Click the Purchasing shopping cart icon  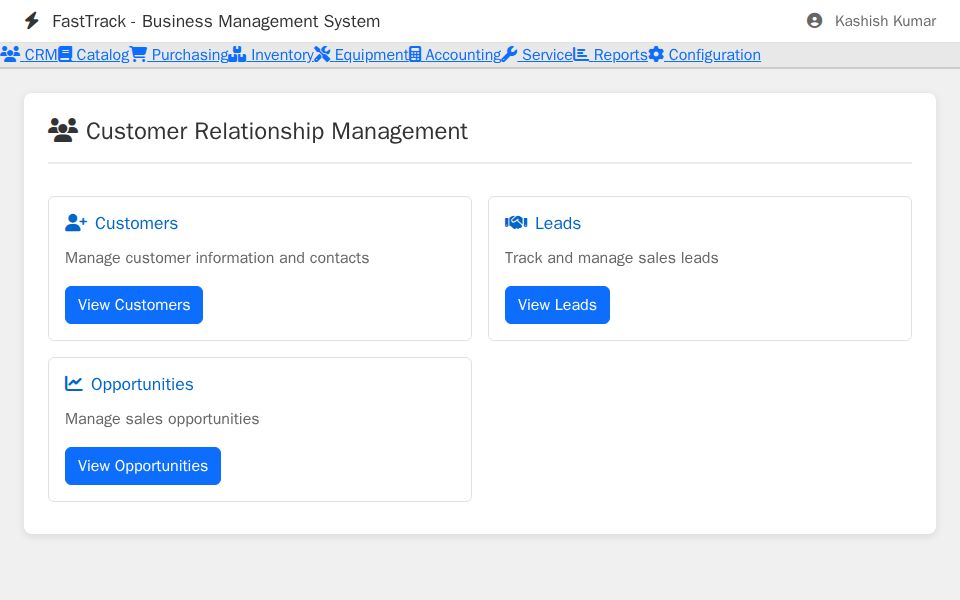click(139, 55)
